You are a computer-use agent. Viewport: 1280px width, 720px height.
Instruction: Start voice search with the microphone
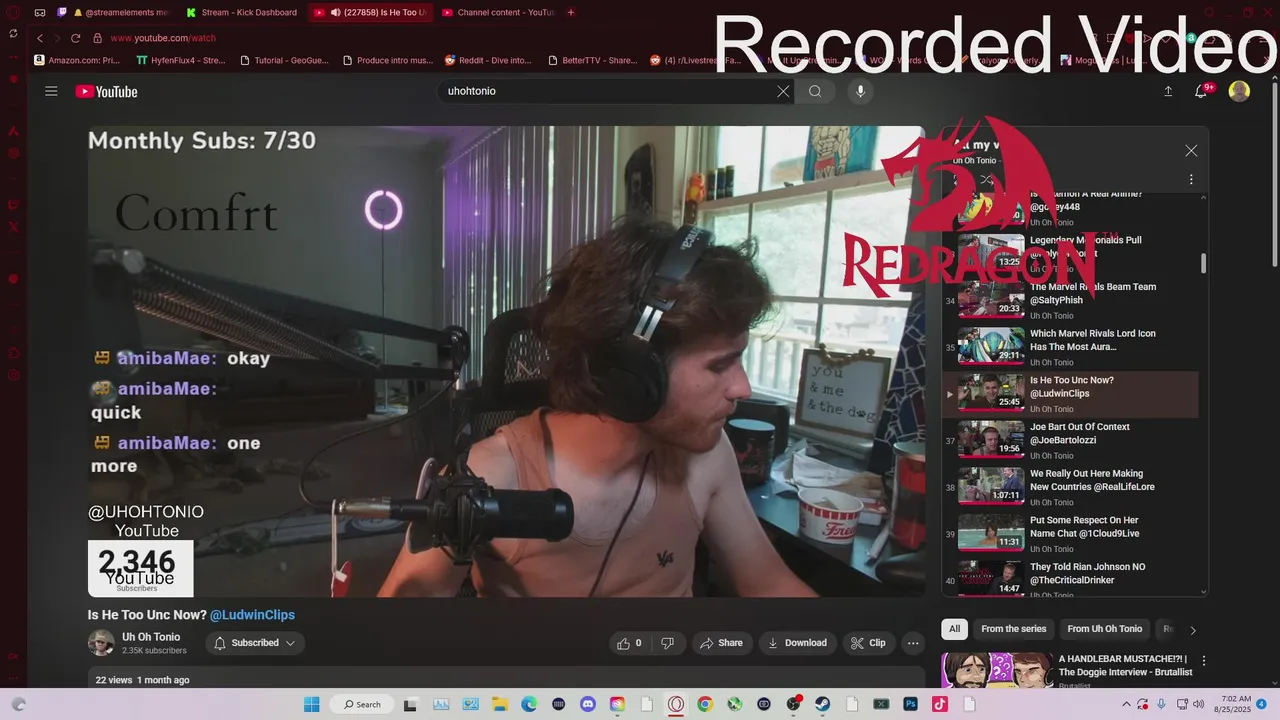tap(860, 91)
